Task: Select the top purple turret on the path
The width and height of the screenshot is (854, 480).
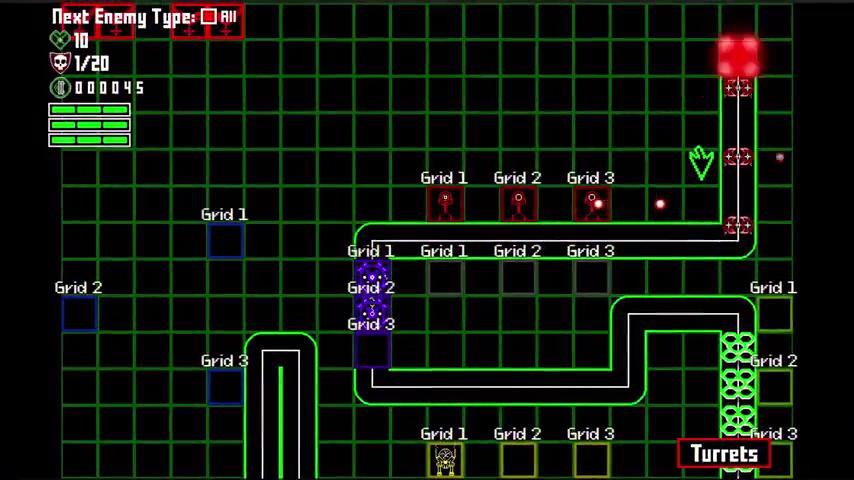Action: (x=372, y=274)
